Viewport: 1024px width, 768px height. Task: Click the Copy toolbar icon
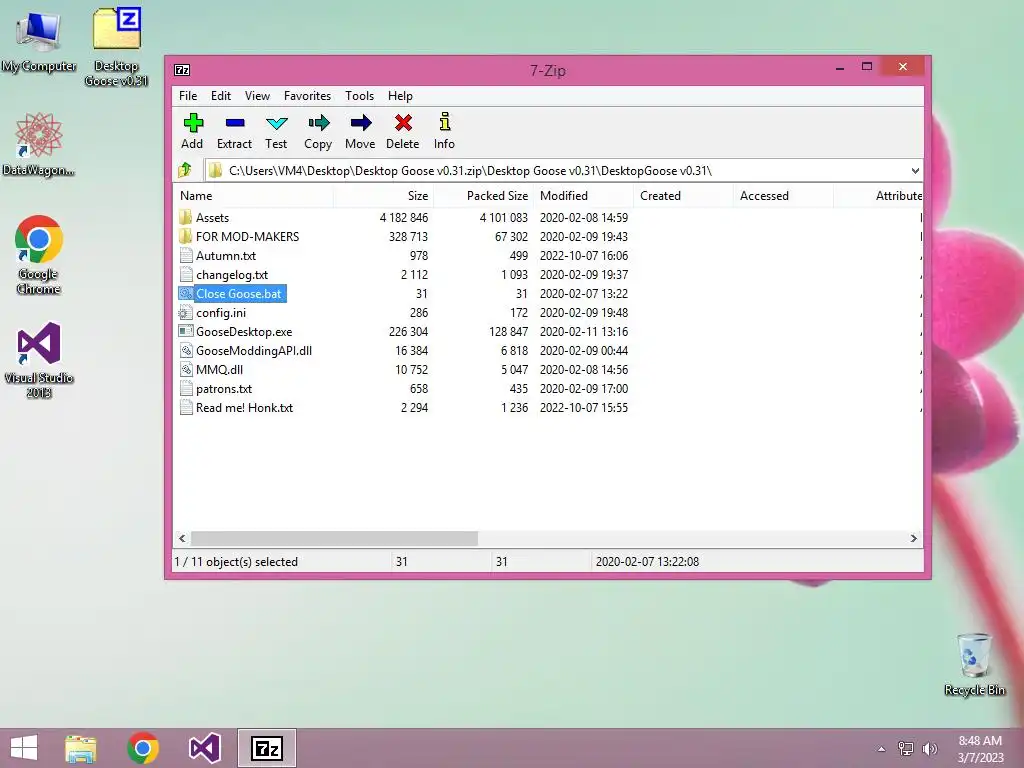click(318, 123)
